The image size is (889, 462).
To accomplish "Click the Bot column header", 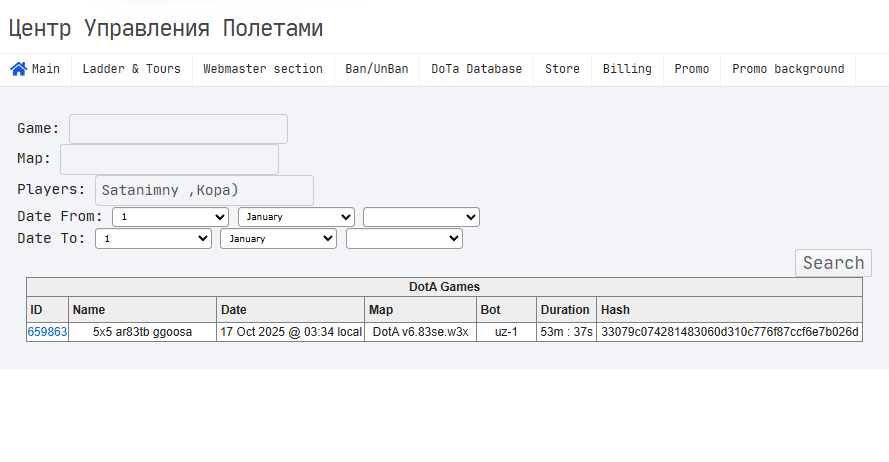I will [x=506, y=310].
